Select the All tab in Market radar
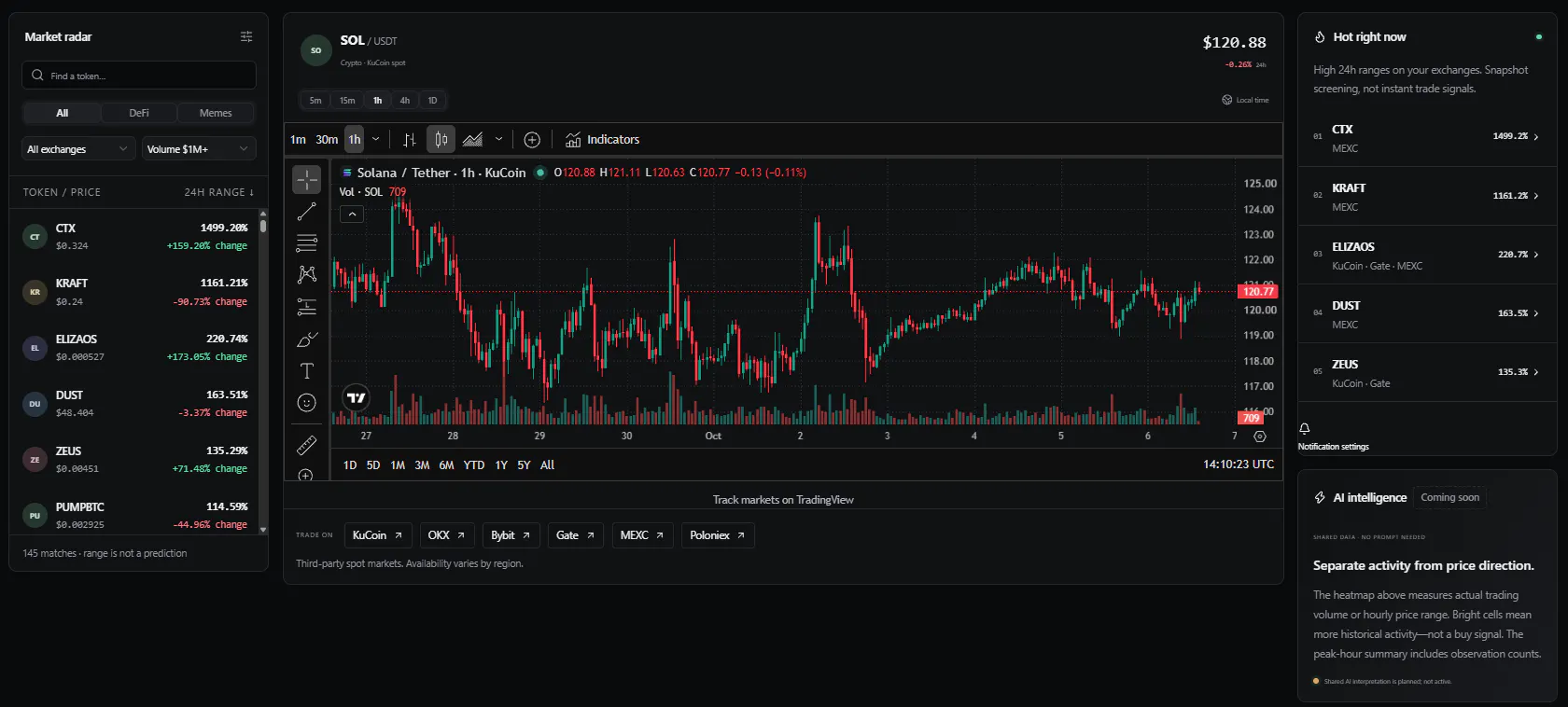The image size is (1568, 707). click(x=63, y=113)
